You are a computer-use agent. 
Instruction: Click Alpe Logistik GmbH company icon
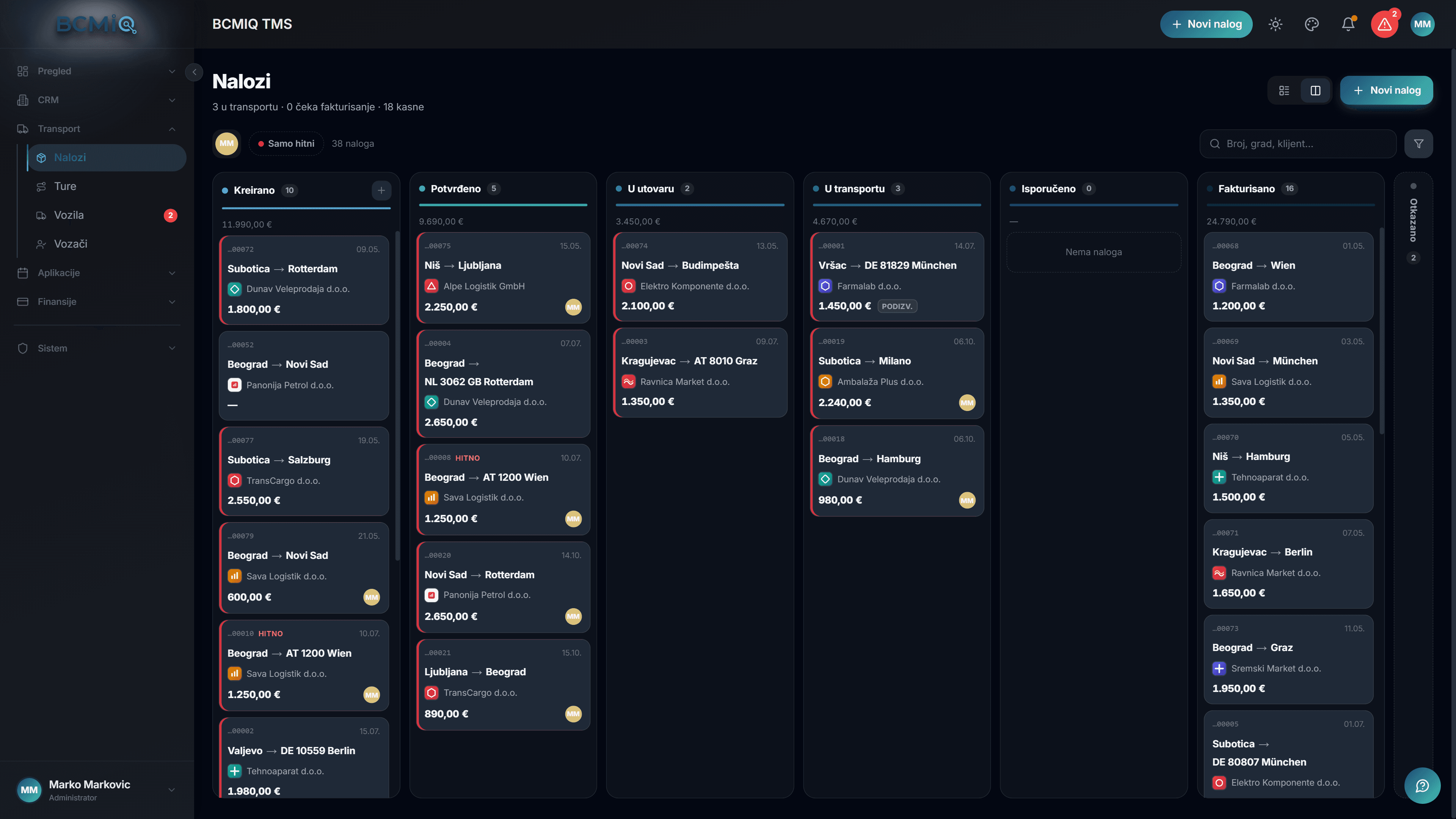[431, 286]
